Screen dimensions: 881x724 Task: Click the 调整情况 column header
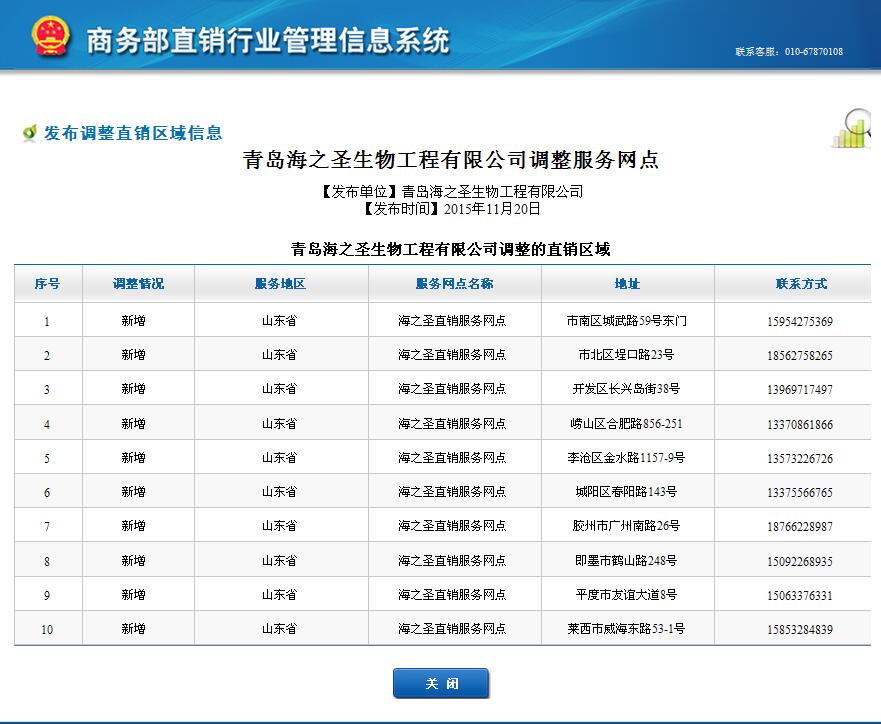tap(138, 284)
